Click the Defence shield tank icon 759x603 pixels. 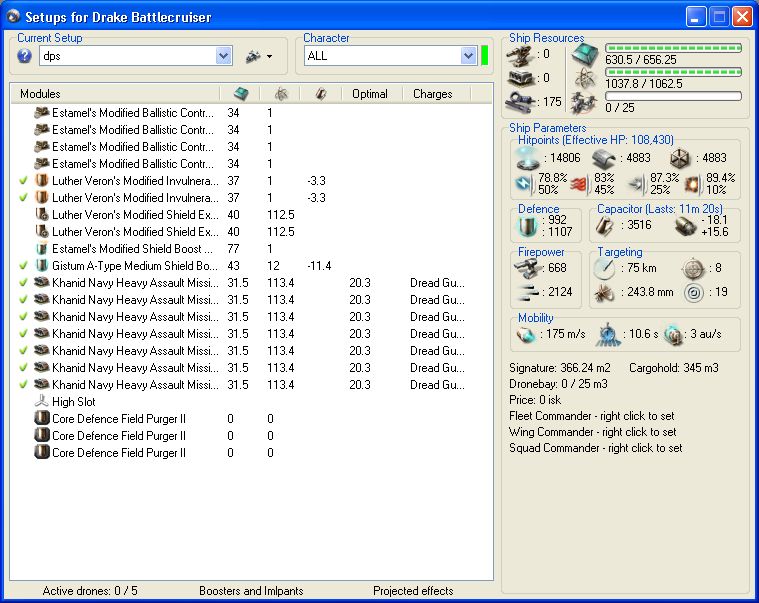tap(525, 225)
